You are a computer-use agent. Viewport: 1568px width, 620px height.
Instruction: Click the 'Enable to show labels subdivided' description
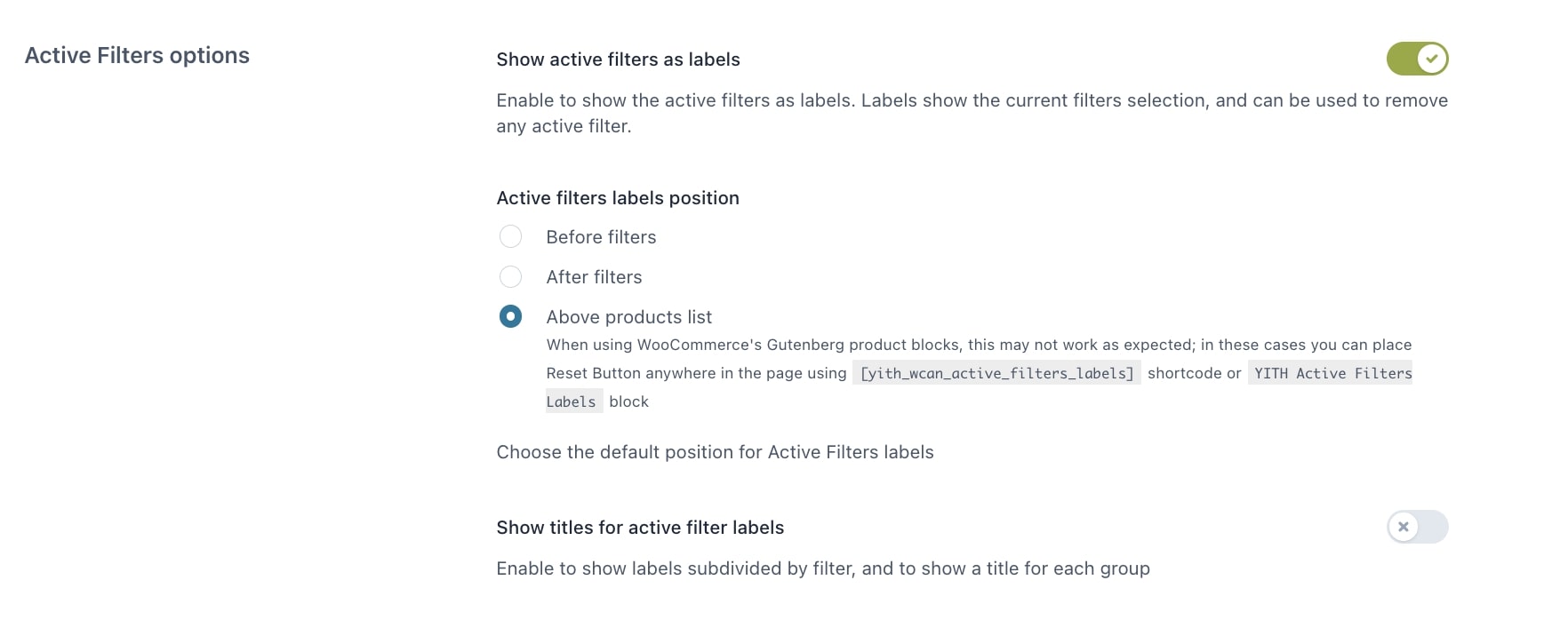(822, 568)
